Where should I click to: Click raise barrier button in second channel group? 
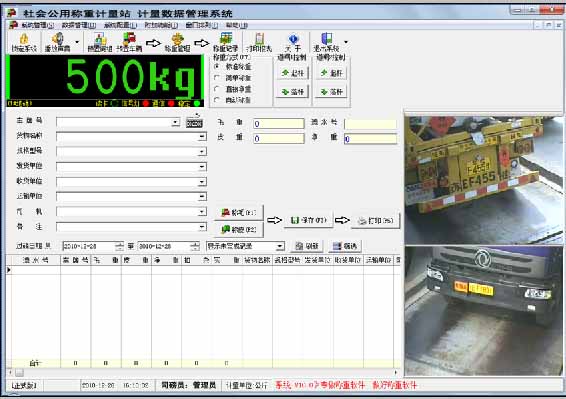tap(332, 73)
